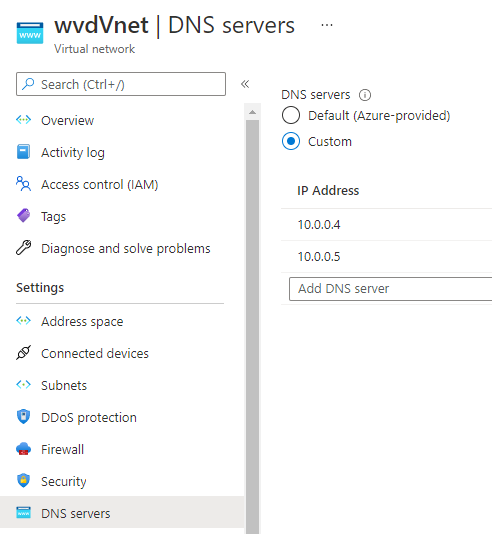This screenshot has width=492, height=534.
Task: Click the Access control (IAM) people icon
Action: 23,184
